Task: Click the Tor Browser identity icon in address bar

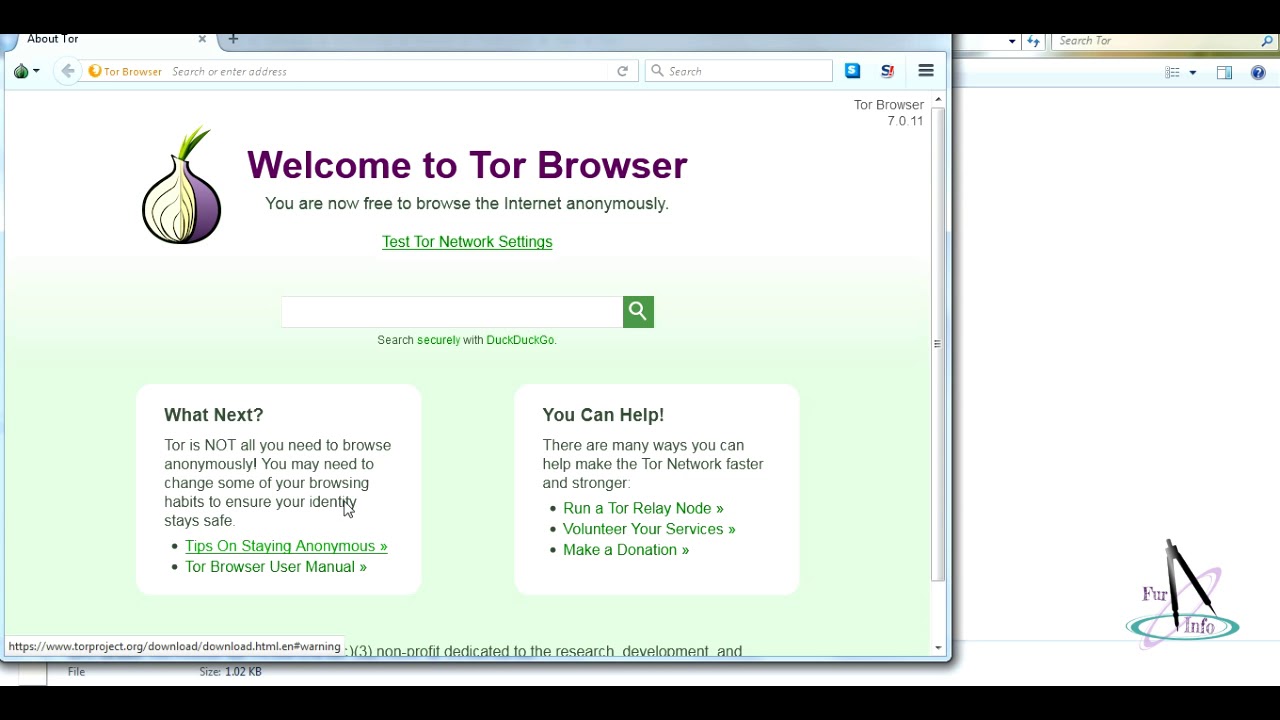Action: [x=125, y=71]
